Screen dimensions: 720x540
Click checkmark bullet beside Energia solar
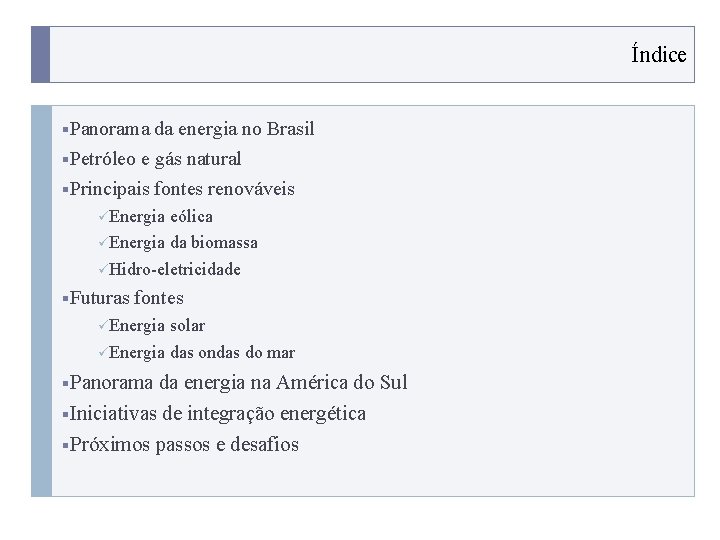pyautogui.click(x=103, y=325)
